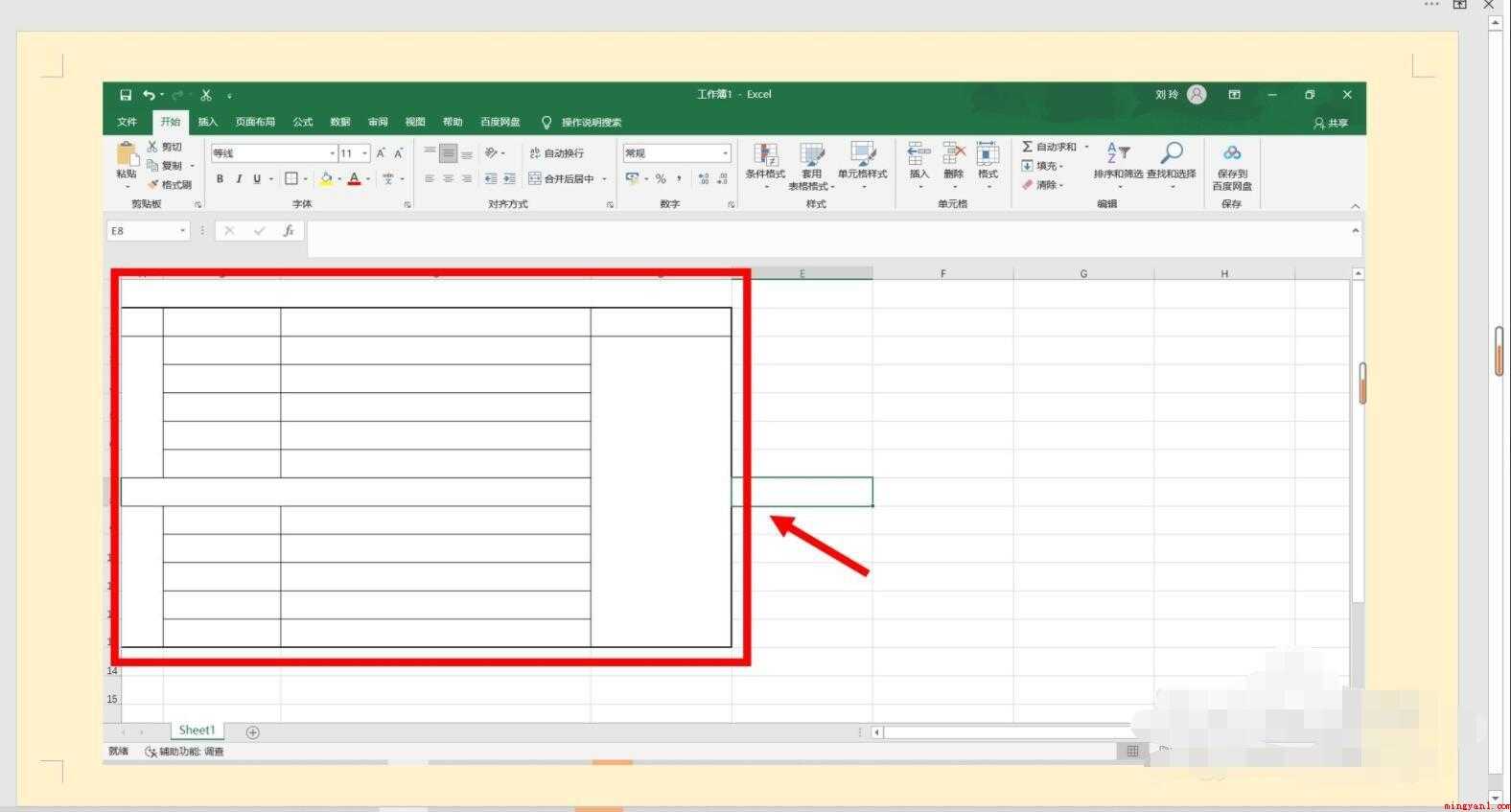Open Conditional Formatting (条件格式)

click(765, 165)
